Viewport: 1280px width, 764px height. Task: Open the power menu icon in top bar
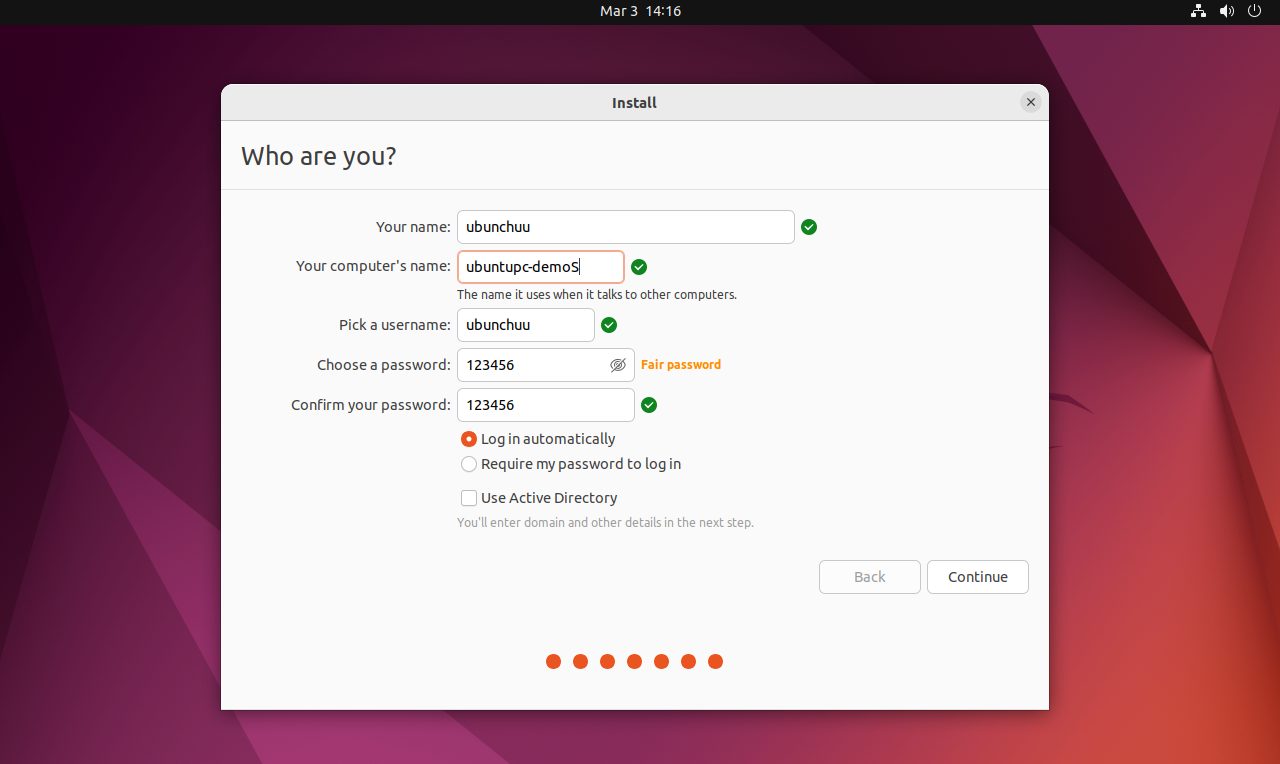point(1255,11)
